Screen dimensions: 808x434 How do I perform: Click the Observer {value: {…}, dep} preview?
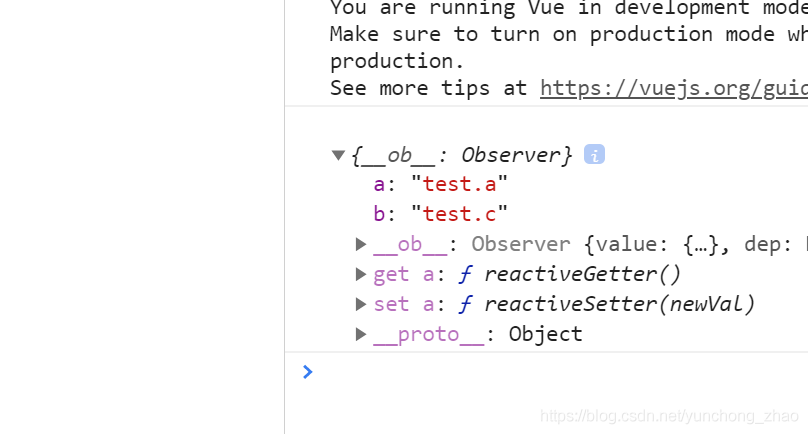[x=639, y=244]
